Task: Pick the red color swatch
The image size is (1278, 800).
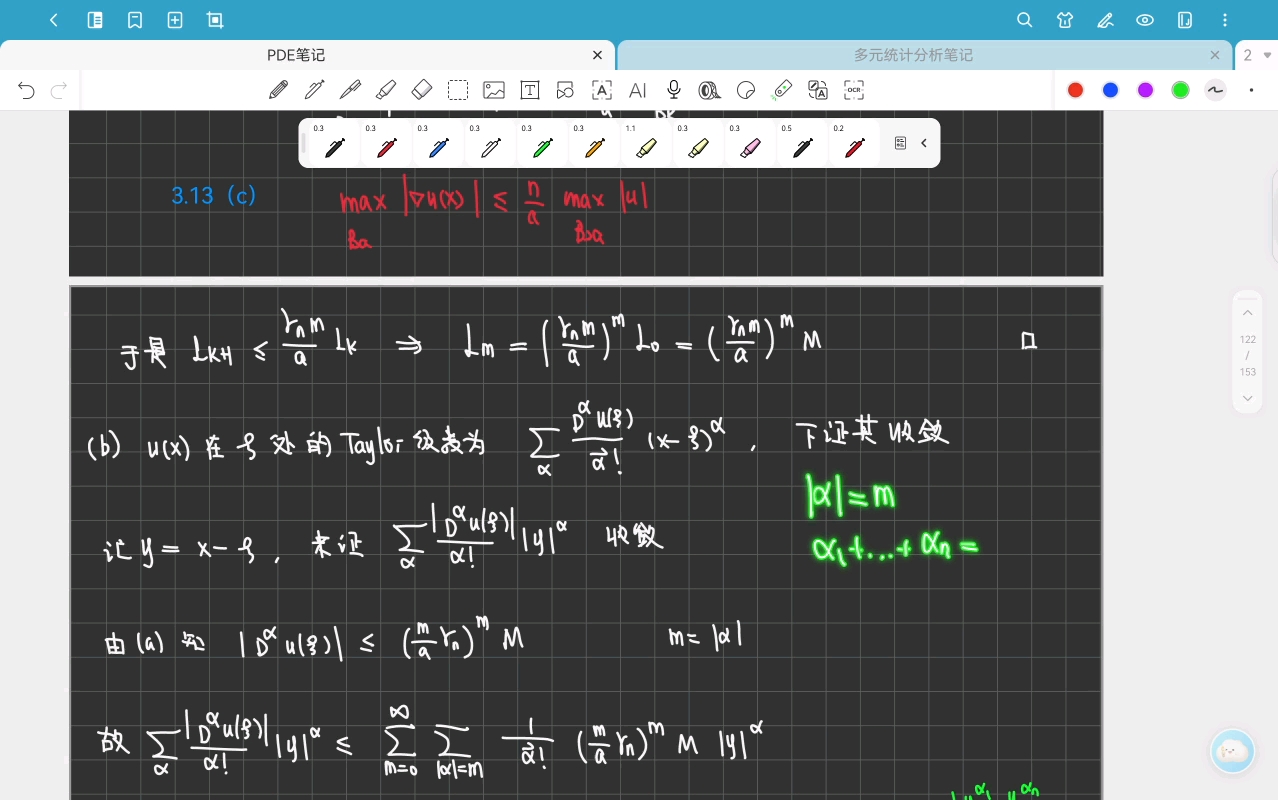Action: tap(1076, 90)
